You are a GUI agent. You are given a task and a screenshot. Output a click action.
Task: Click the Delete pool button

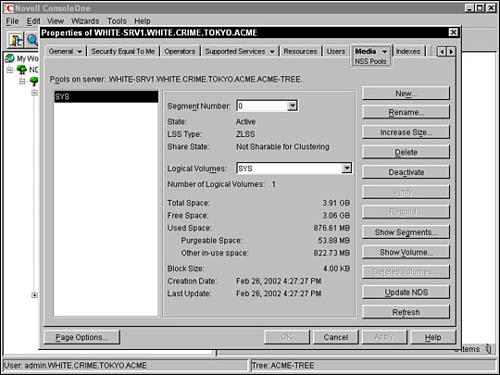coord(406,152)
